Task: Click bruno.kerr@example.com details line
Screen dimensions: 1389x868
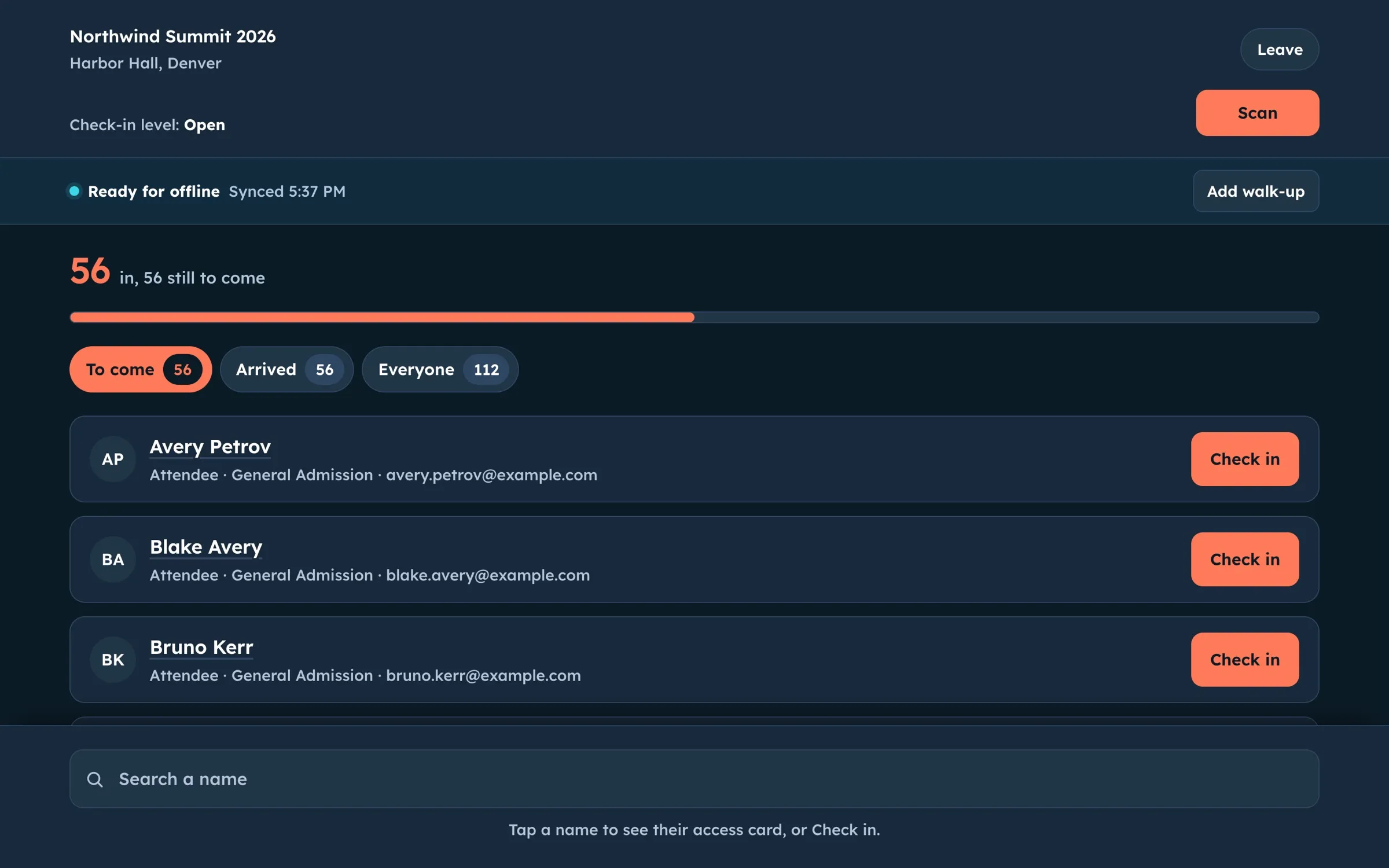Action: 365,675
